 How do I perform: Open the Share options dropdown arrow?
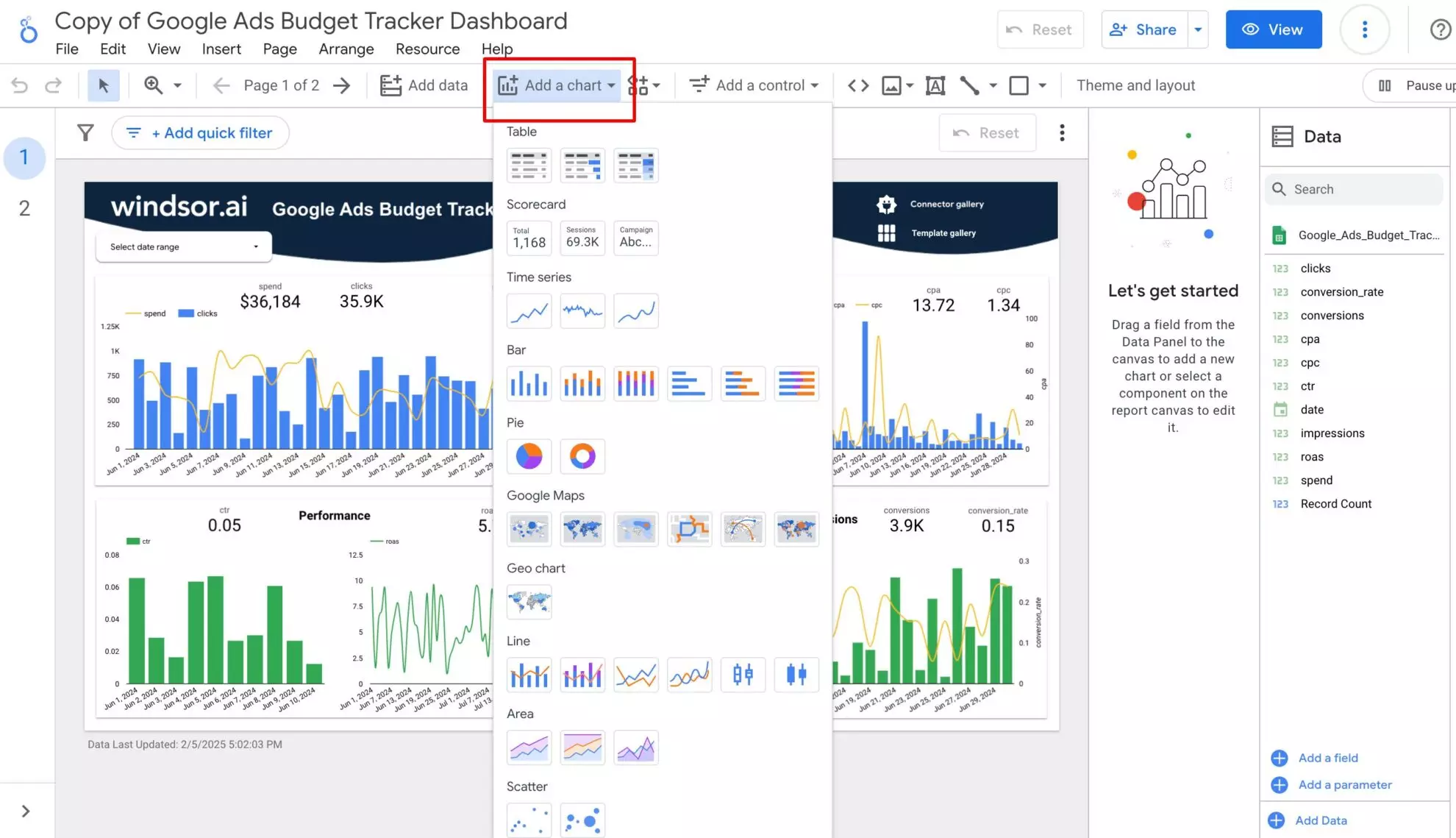1198,29
